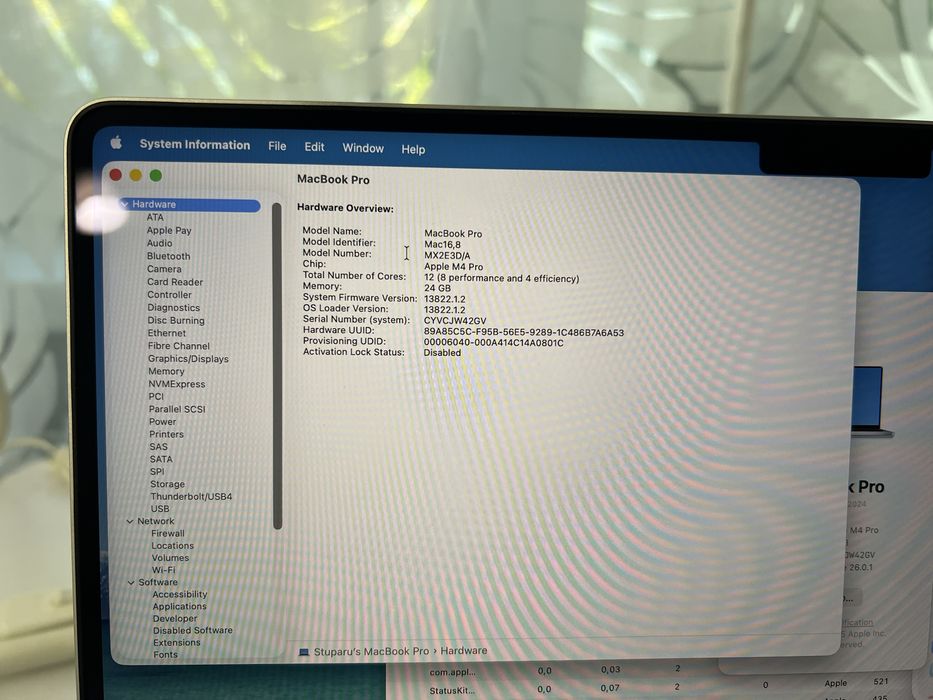Open the Help menu
933x700 pixels.
[413, 149]
